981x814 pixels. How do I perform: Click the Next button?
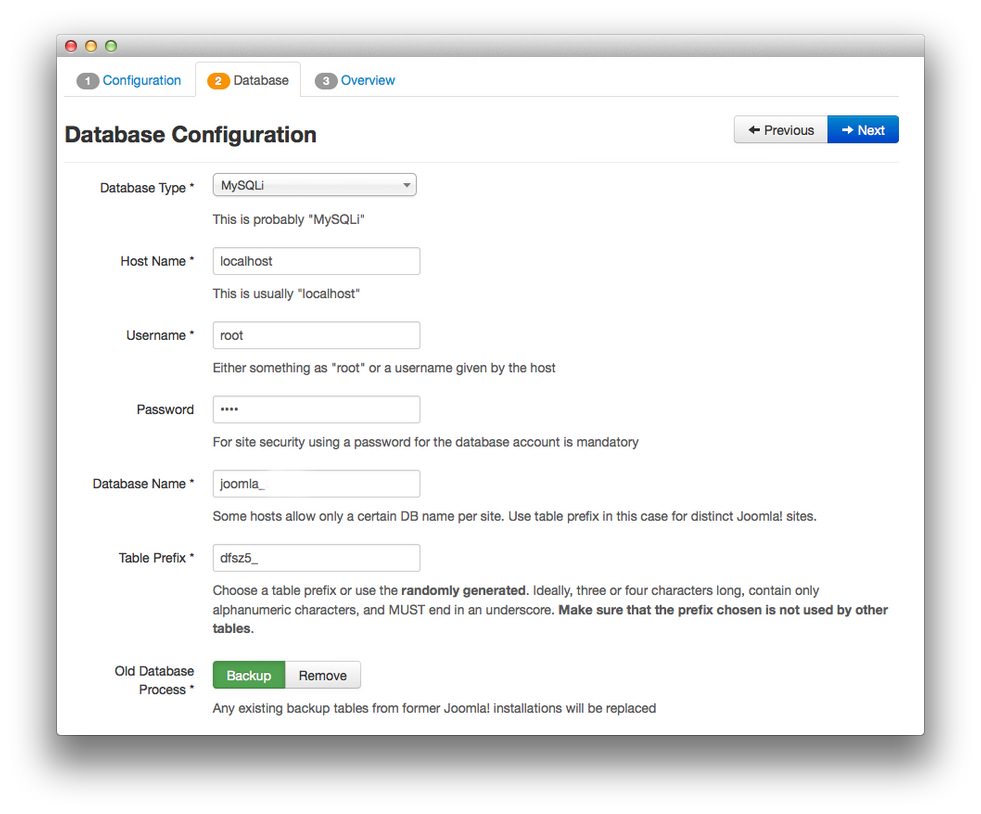coord(862,129)
